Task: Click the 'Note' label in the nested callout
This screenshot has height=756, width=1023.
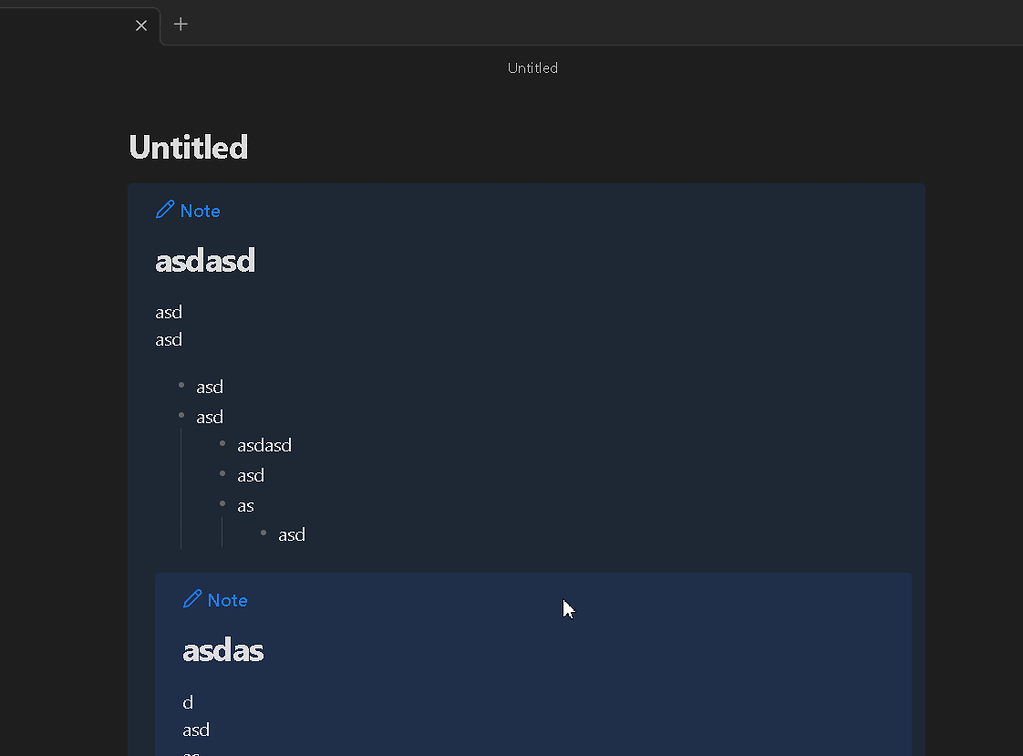Action: click(x=228, y=599)
